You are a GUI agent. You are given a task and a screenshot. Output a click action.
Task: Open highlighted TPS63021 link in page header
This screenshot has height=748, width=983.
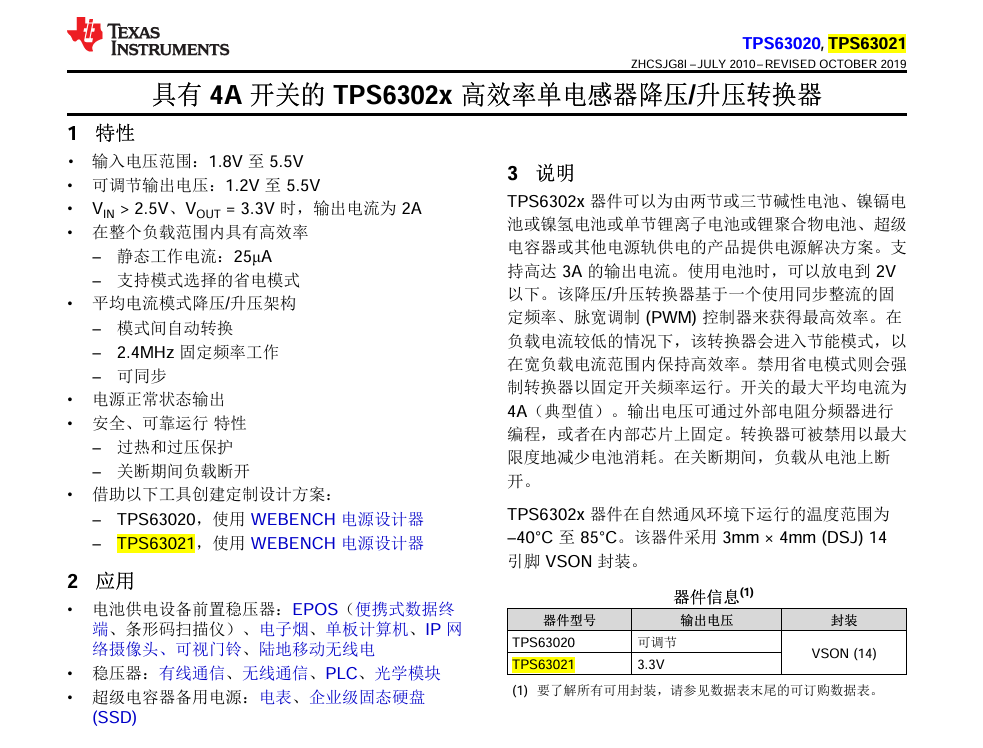(x=867, y=44)
